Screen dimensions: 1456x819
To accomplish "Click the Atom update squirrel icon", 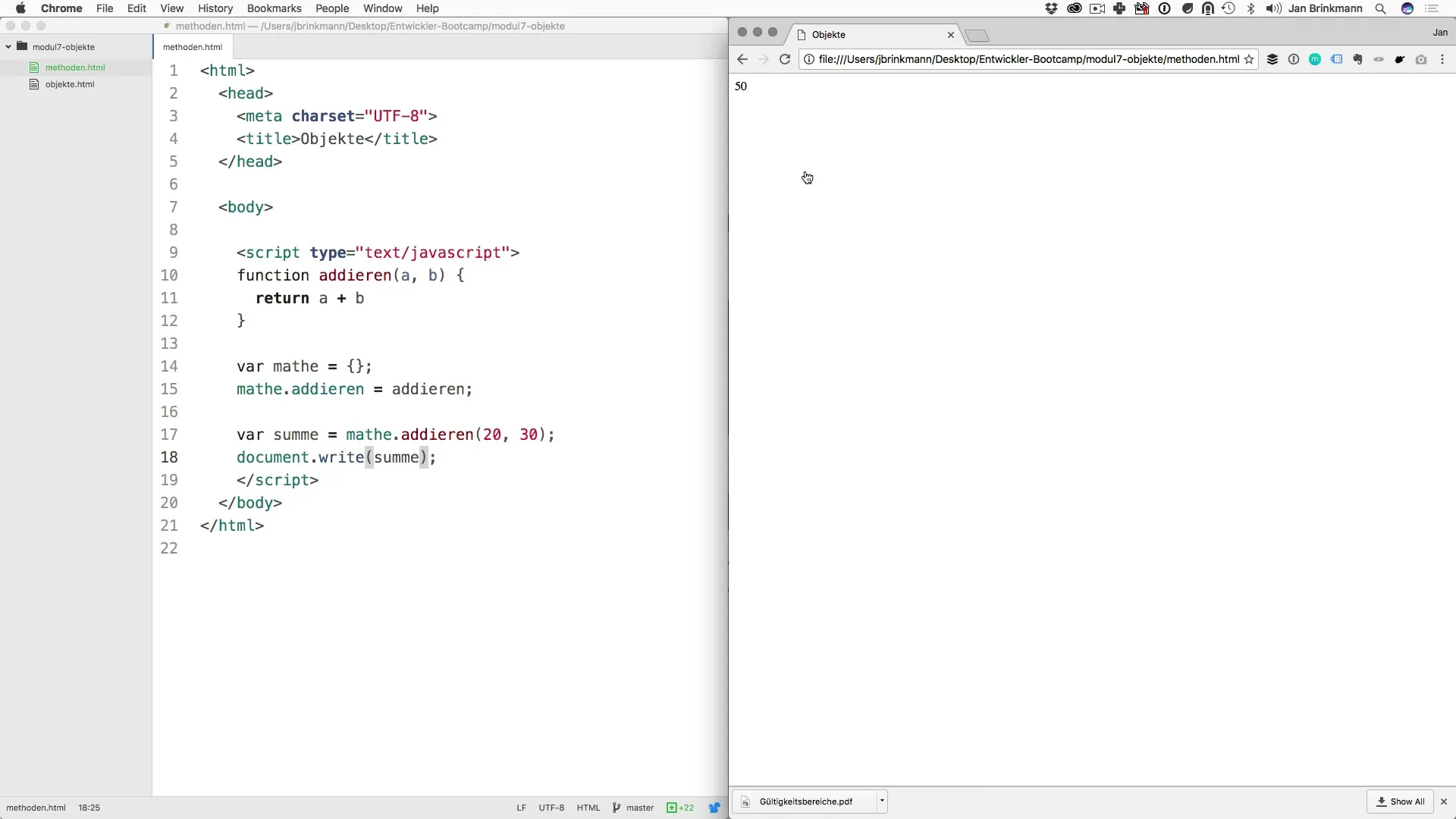I will click(x=714, y=808).
